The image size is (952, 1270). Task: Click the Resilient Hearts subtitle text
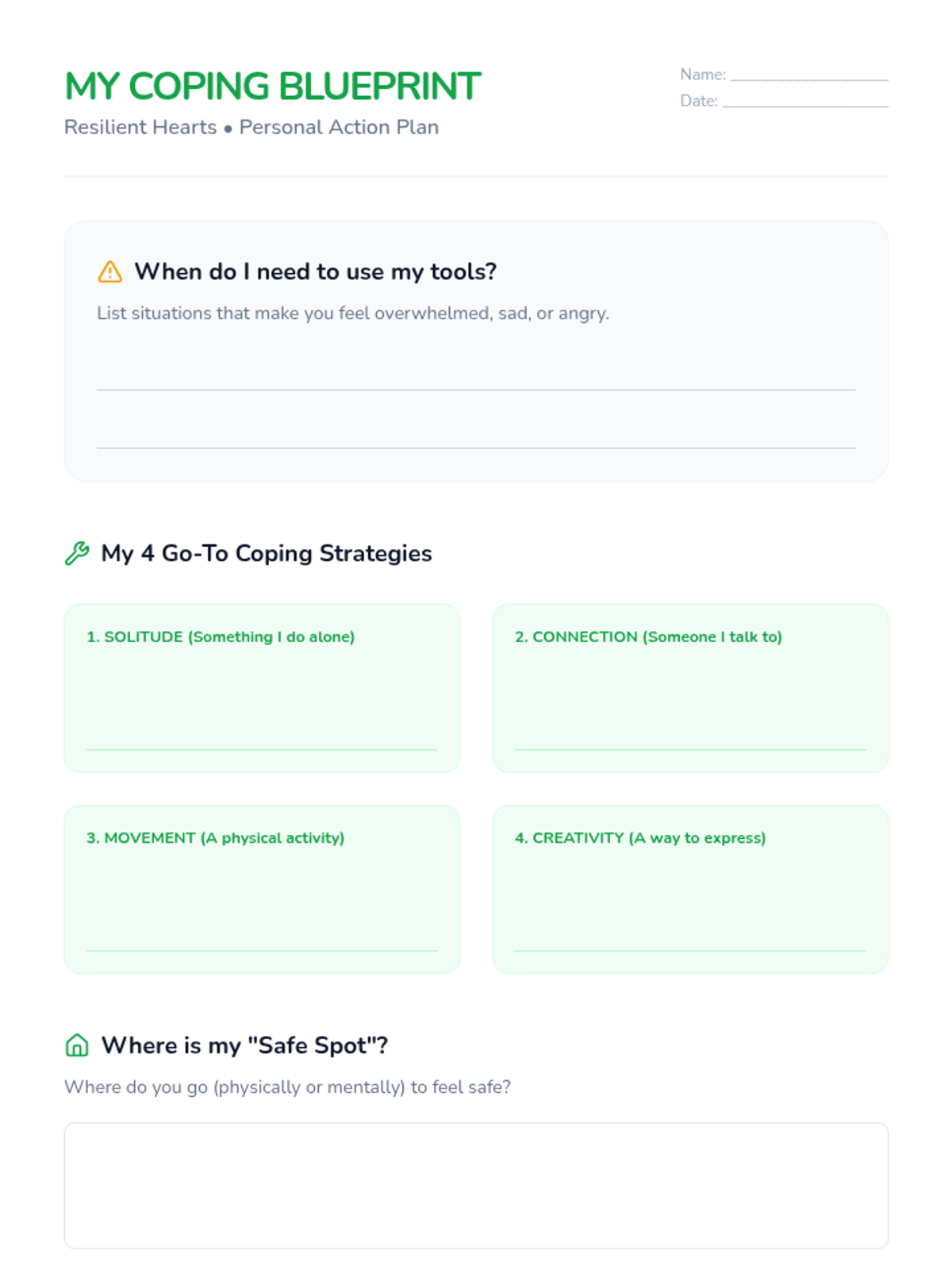pyautogui.click(x=251, y=127)
